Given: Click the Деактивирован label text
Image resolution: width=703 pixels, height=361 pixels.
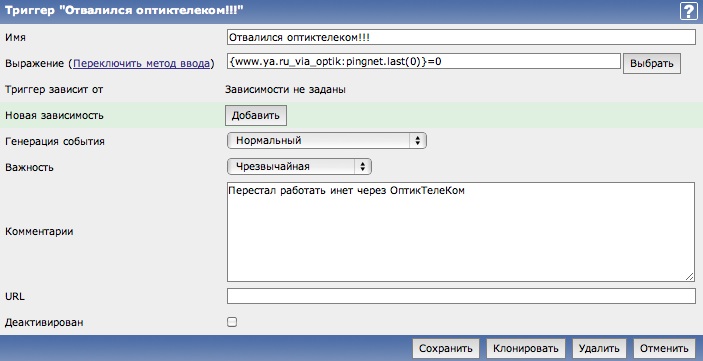Looking at the screenshot, I should point(44,322).
